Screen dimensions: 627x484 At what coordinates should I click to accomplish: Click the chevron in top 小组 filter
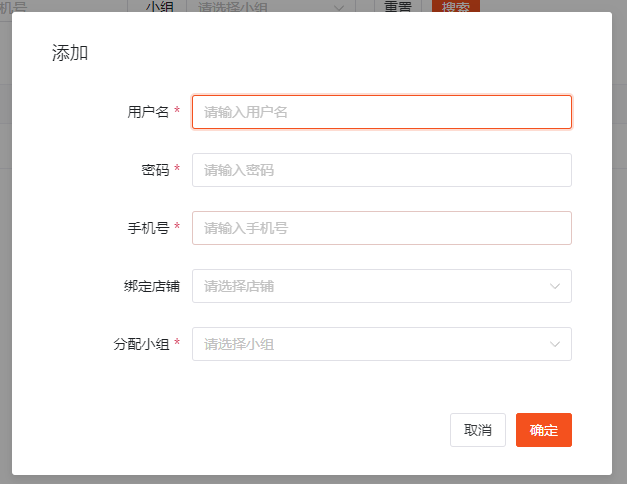pos(339,7)
